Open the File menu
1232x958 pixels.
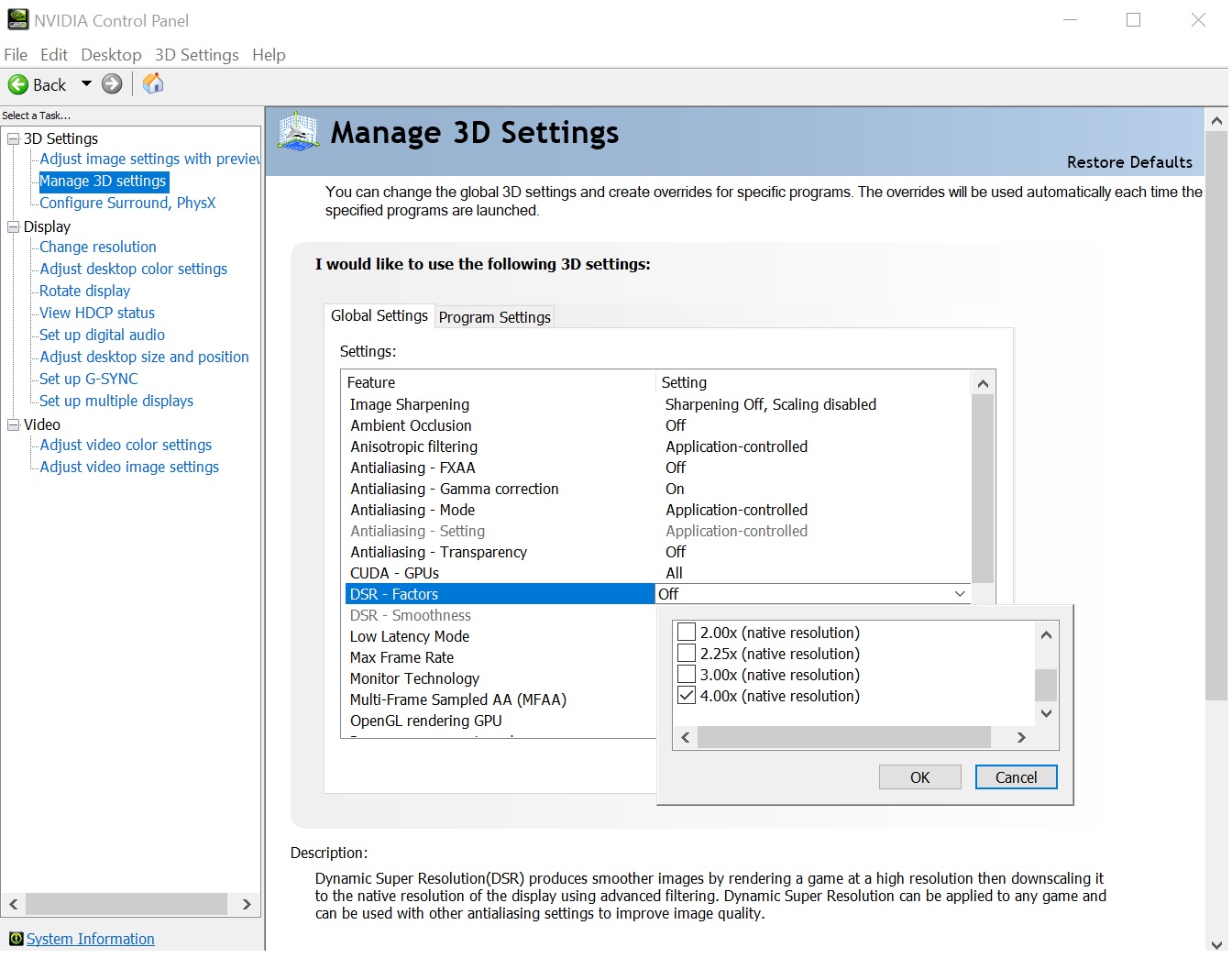click(x=16, y=55)
